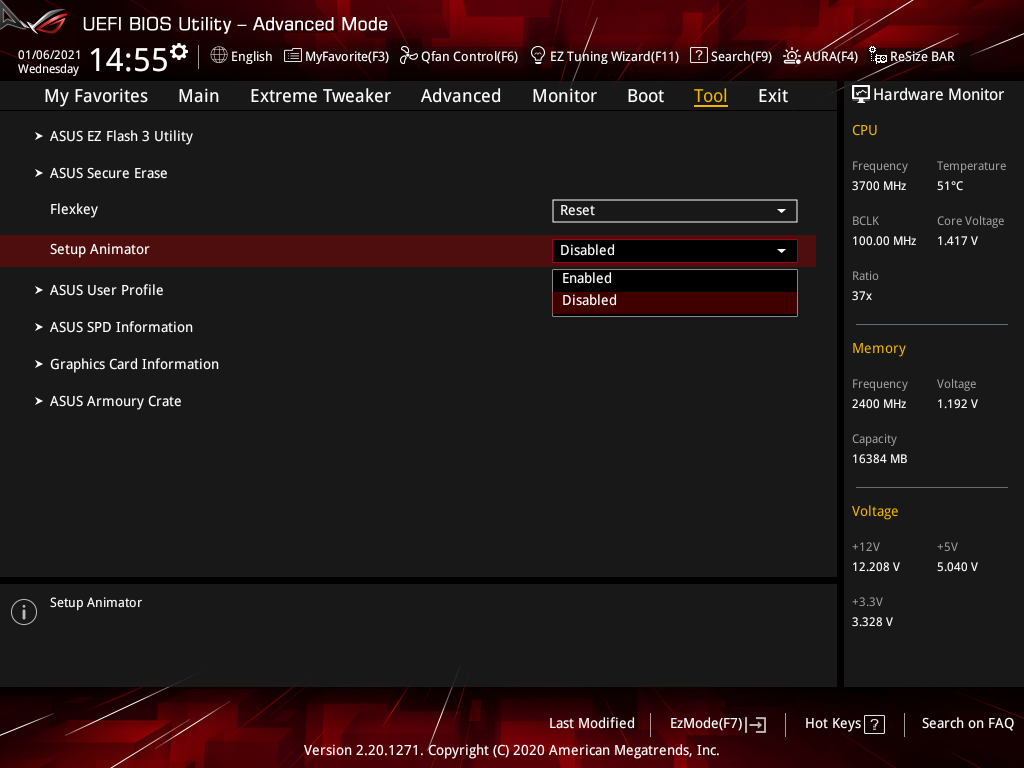Click the Hot Keys question icon
This screenshot has width=1024, height=768.
874,724
